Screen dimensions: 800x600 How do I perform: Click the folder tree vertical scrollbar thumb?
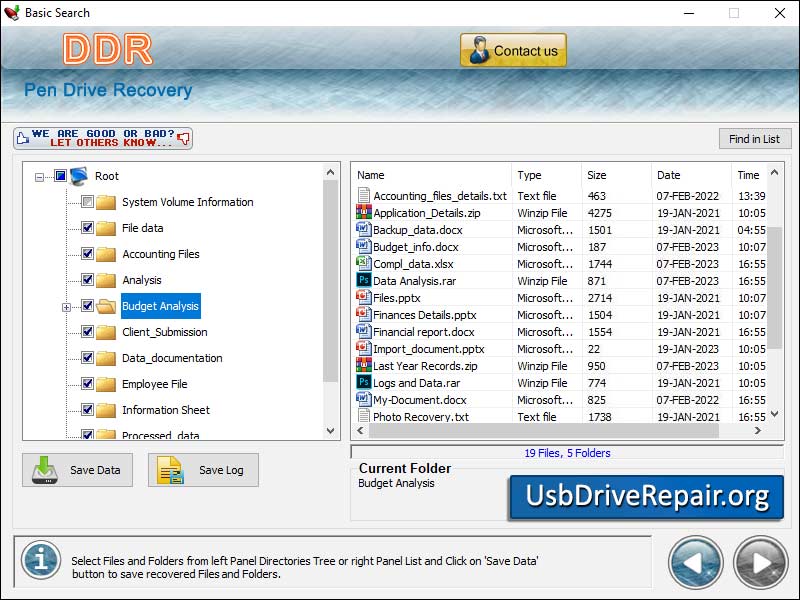point(331,281)
